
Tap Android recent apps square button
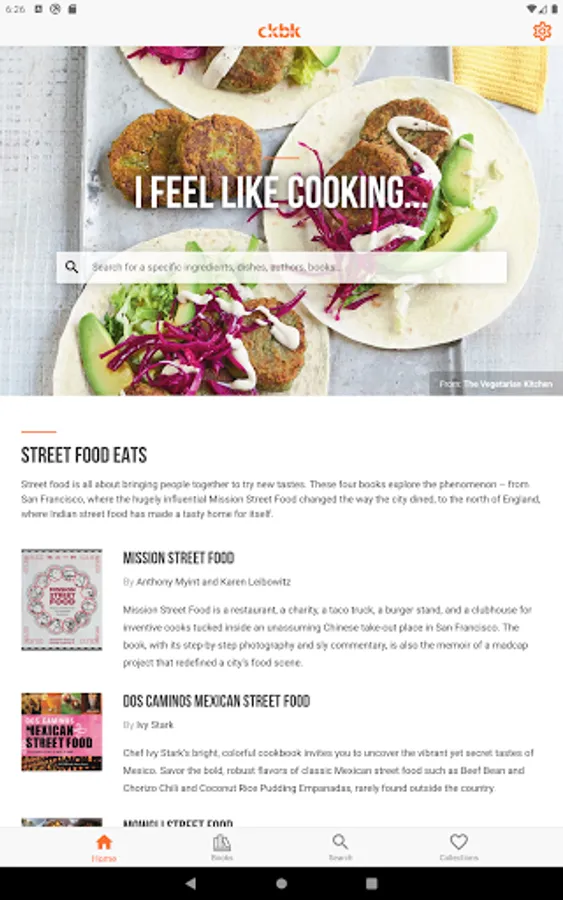pyautogui.click(x=372, y=883)
